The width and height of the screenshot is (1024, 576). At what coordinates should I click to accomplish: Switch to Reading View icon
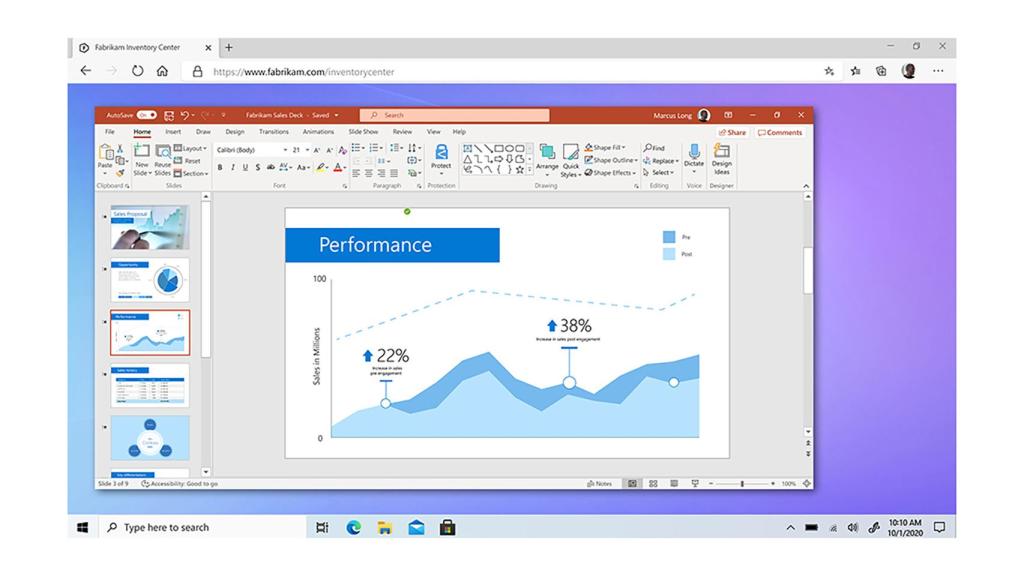pyautogui.click(x=674, y=484)
